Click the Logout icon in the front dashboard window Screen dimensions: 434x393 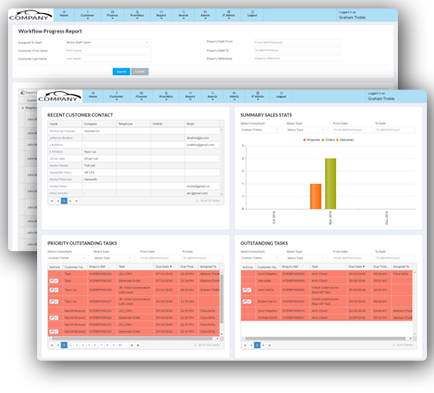pos(281,93)
